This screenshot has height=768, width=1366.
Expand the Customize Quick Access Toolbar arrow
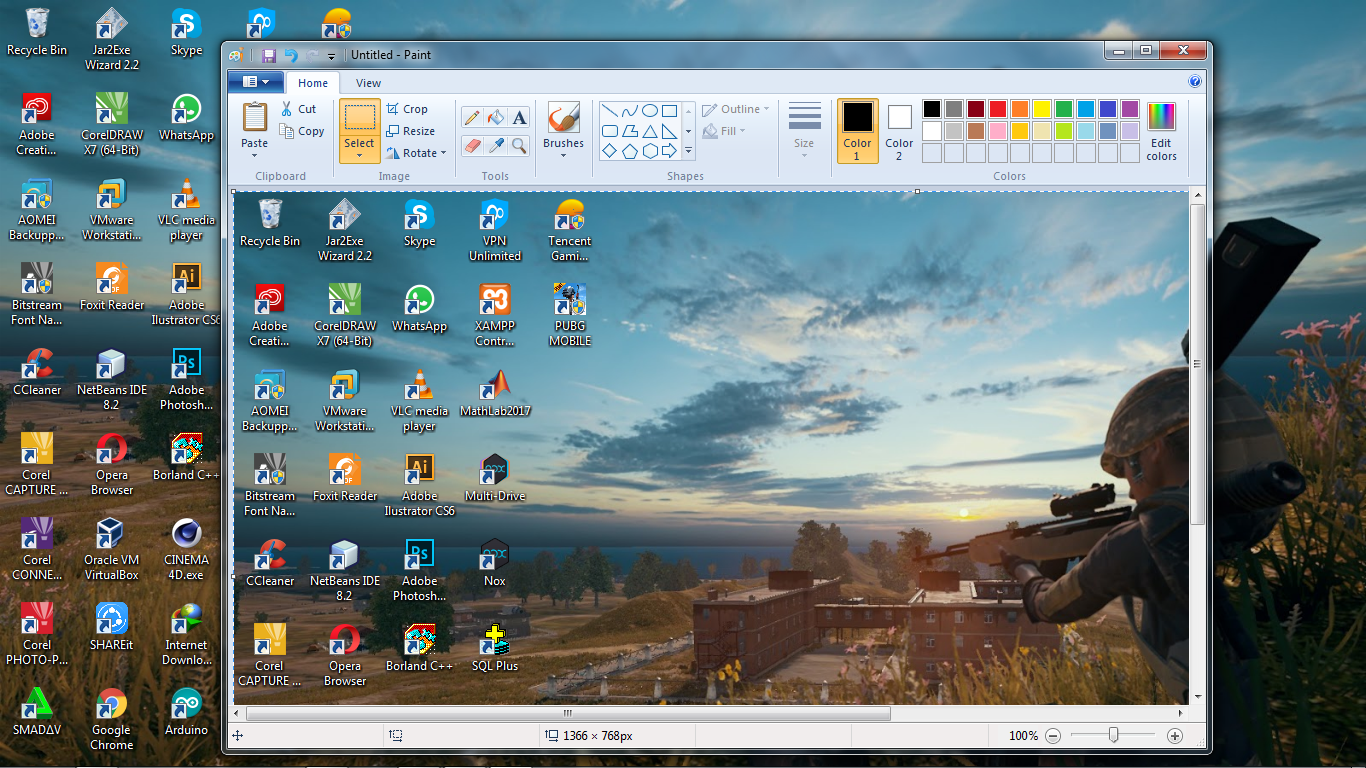[331, 56]
